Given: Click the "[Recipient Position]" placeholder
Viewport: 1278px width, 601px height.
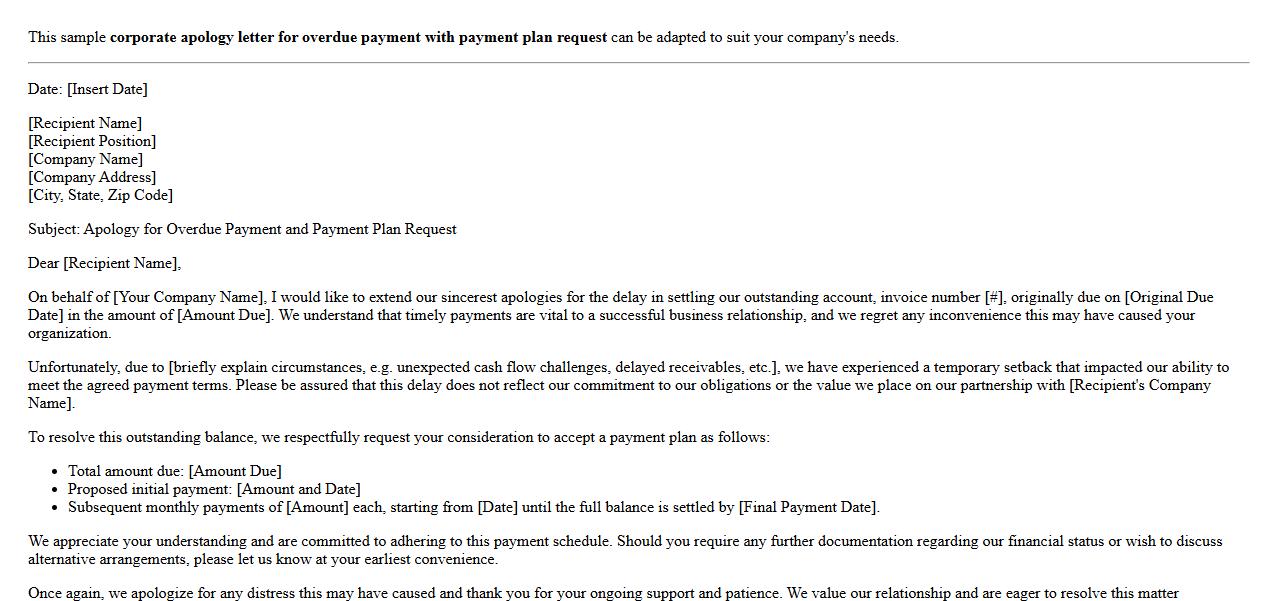Looking at the screenshot, I should 92,141.
